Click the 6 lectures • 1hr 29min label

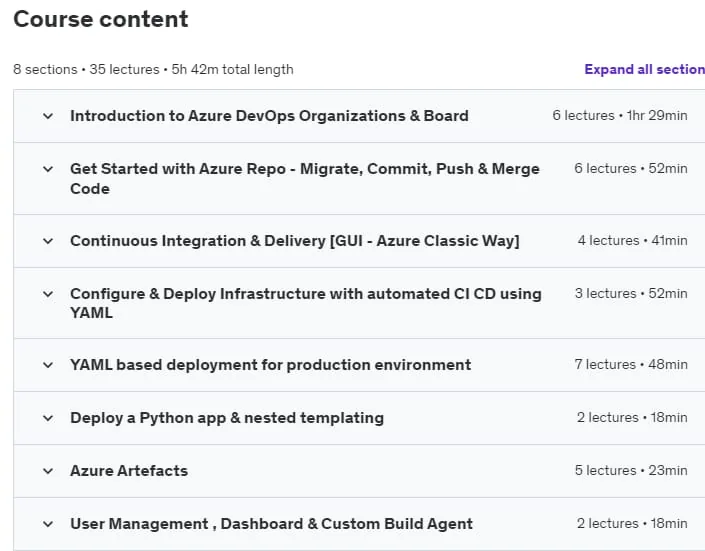coord(620,116)
